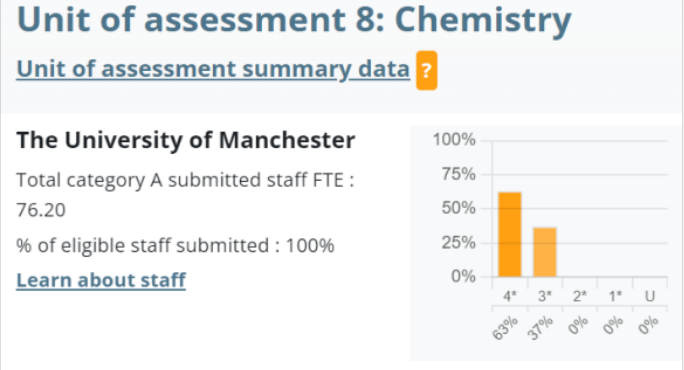Click the Unit of assessment 8: Chemistry heading
The image size is (684, 370).
coord(294,20)
